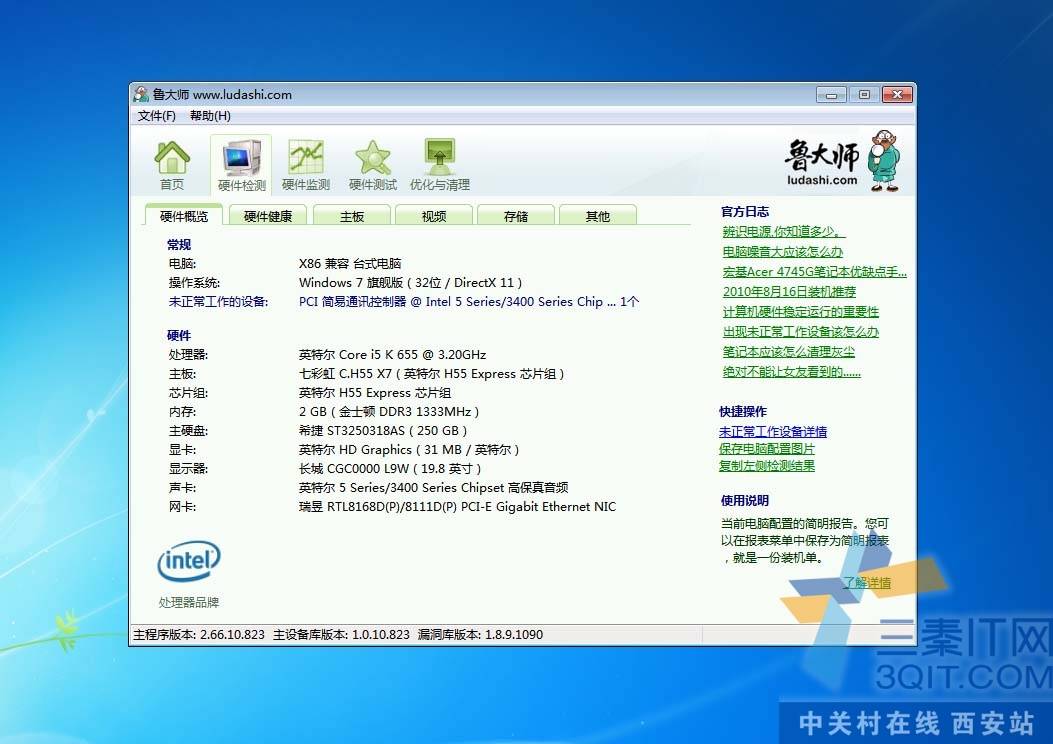Click the PCI 简易通讯控制器 abnormal device entry
The image size is (1053, 744).
(469, 301)
